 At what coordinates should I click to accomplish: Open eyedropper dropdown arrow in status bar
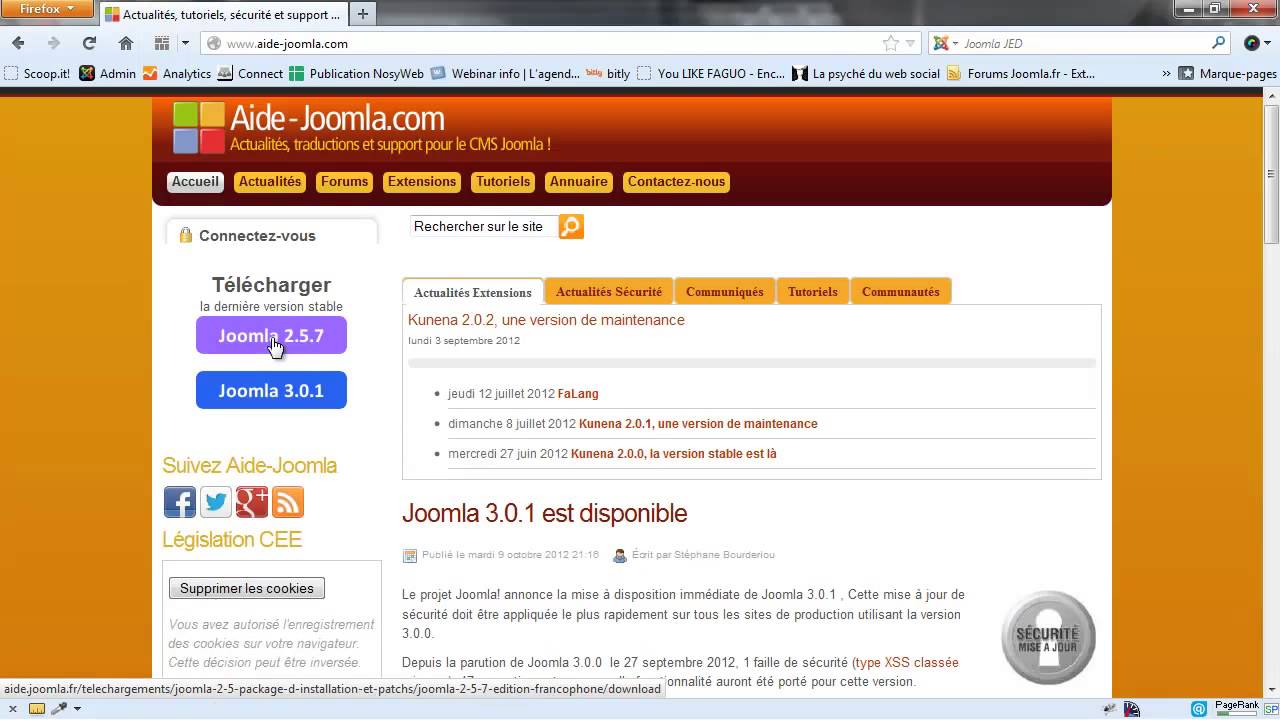(77, 709)
